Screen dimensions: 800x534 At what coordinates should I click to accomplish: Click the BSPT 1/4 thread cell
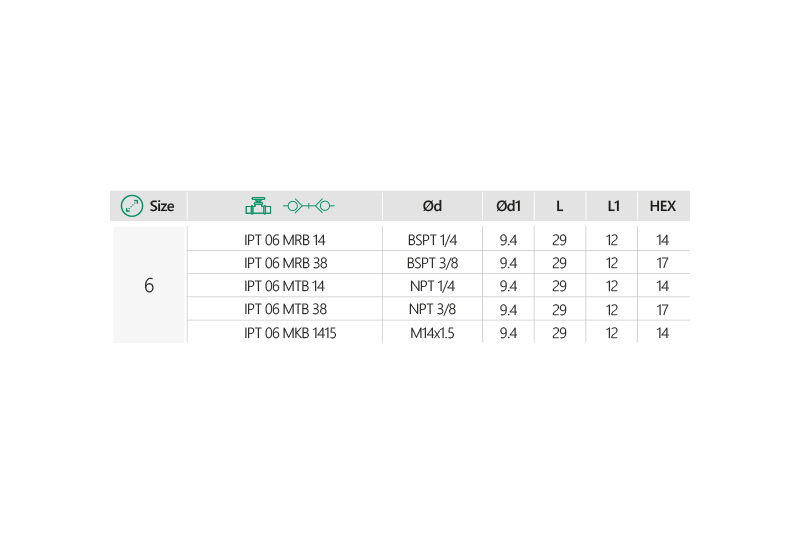[x=432, y=240]
